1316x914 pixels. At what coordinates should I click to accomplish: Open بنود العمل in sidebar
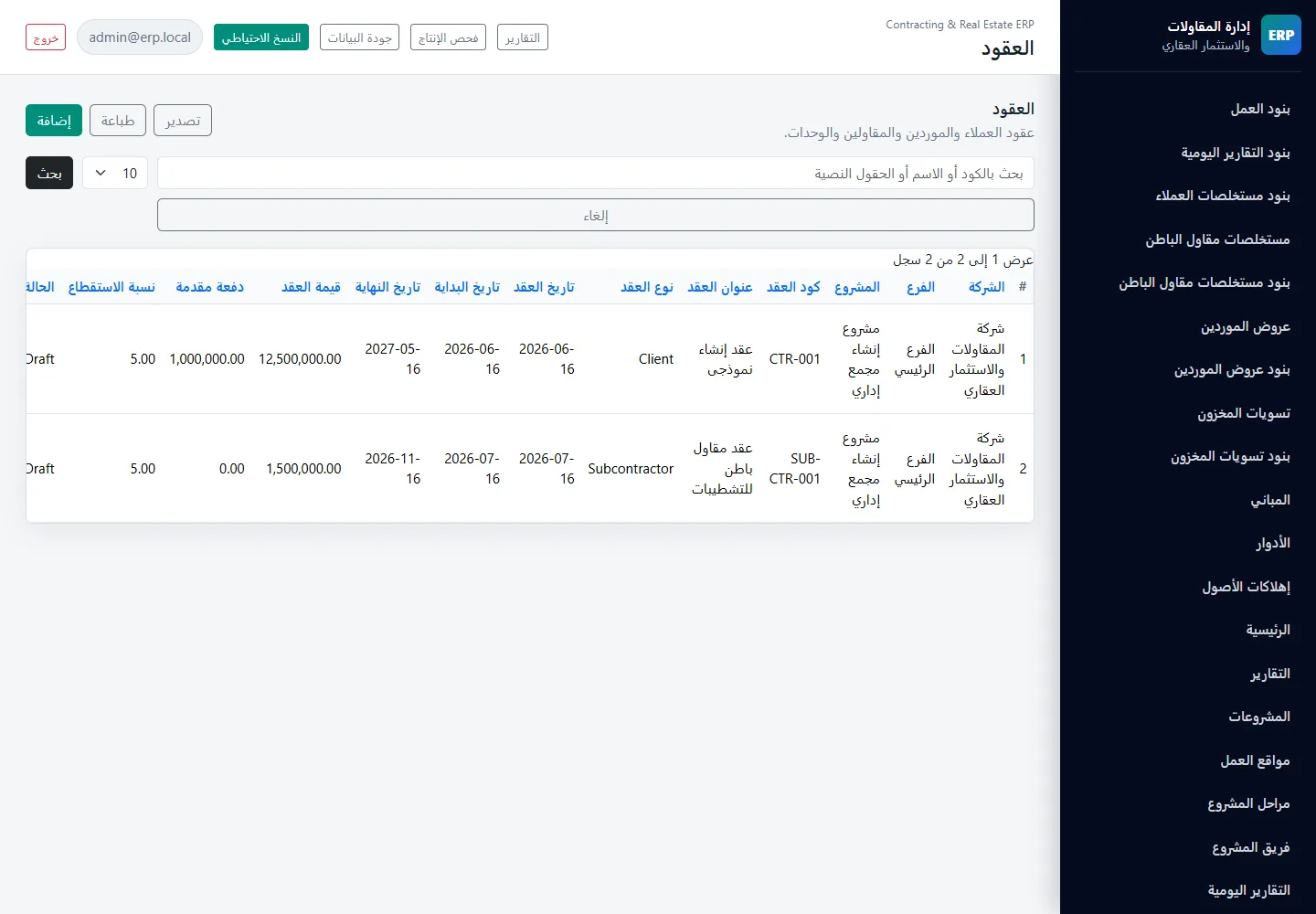click(x=1259, y=109)
